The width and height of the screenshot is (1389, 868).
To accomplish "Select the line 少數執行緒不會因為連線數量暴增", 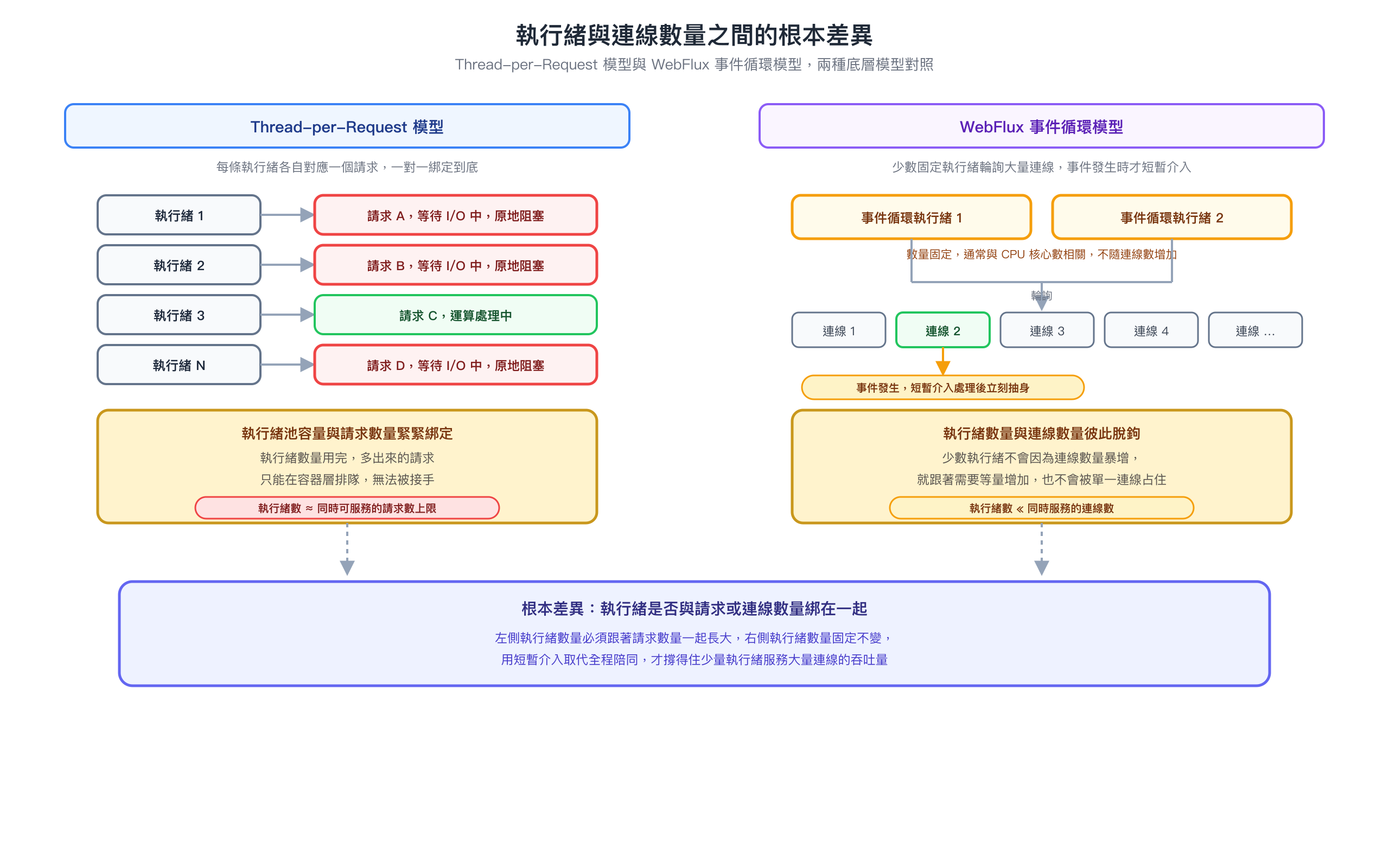I will coord(1040,457).
